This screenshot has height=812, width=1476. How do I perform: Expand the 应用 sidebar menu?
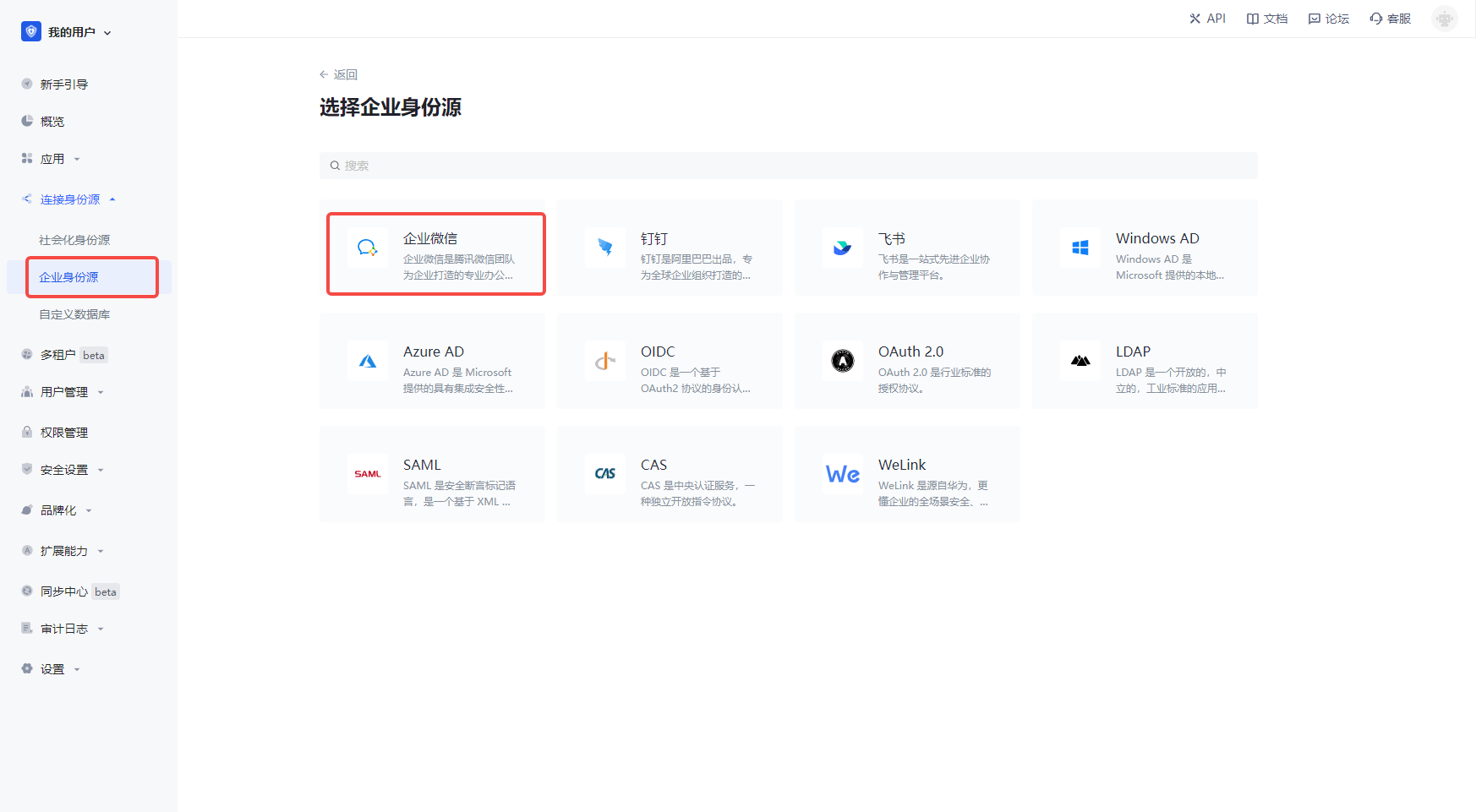(x=52, y=159)
